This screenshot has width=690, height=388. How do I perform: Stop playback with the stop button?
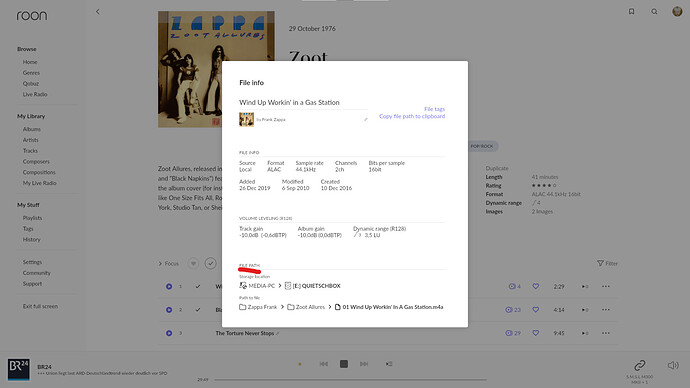[344, 364]
